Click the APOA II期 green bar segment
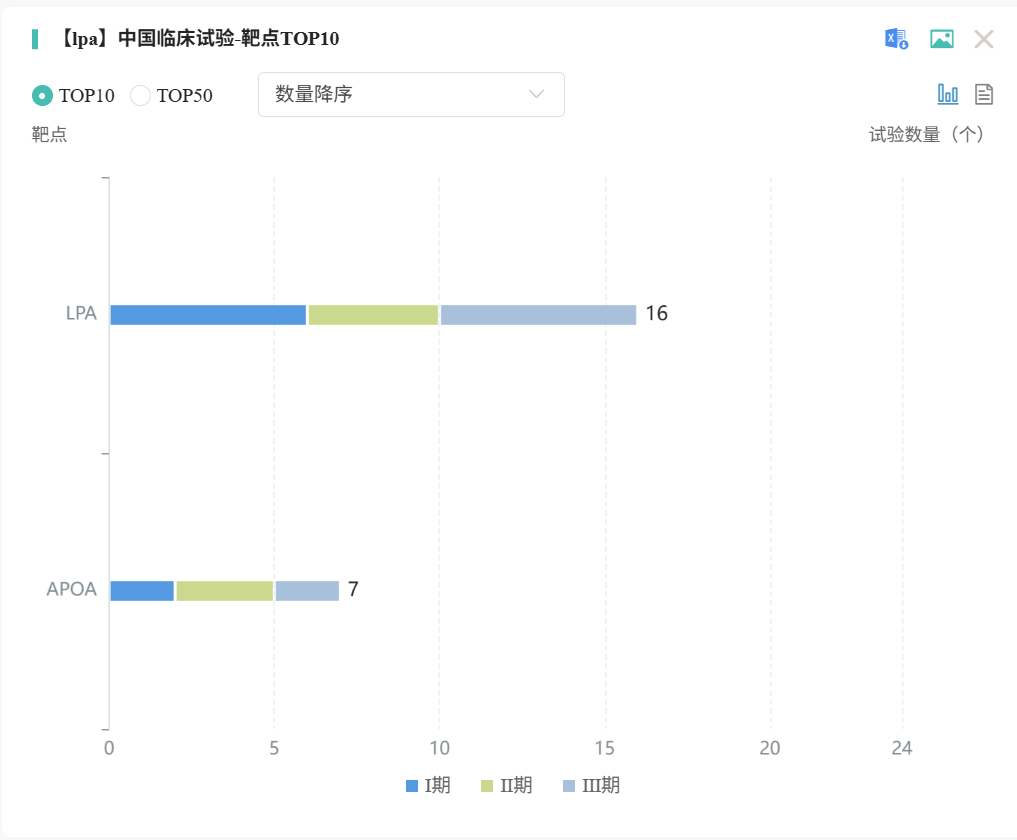The height and width of the screenshot is (840, 1017). click(x=224, y=591)
